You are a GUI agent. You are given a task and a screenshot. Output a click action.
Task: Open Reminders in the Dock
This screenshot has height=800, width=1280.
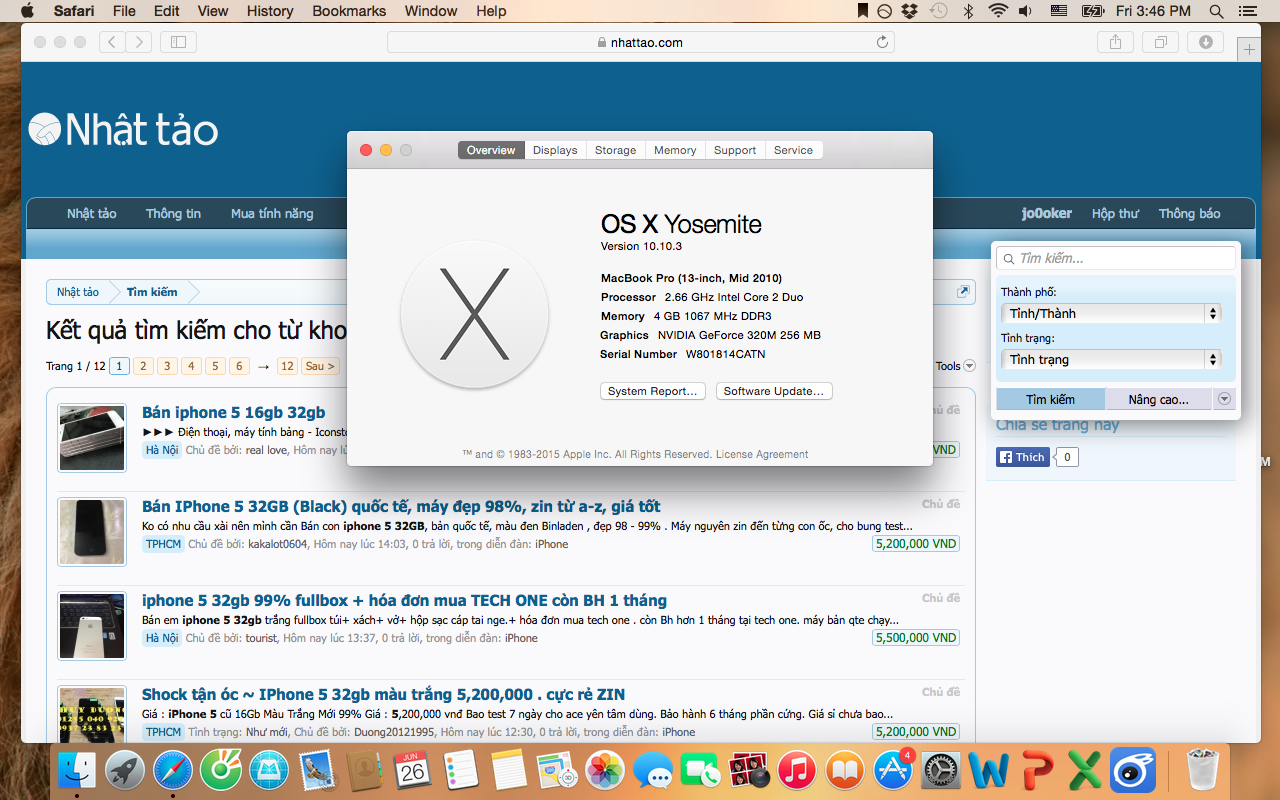(x=461, y=770)
